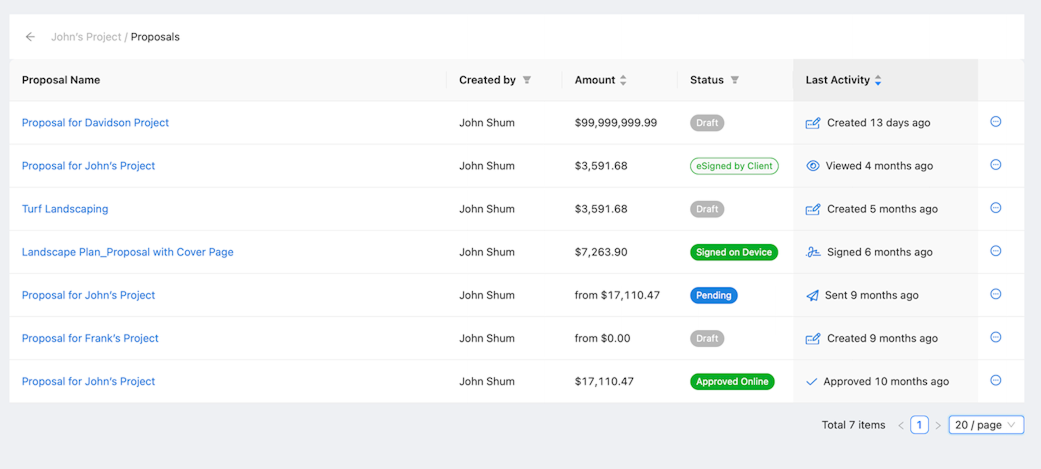Filter the Status column
Viewport: 1041px width, 469px height.
pos(734,80)
